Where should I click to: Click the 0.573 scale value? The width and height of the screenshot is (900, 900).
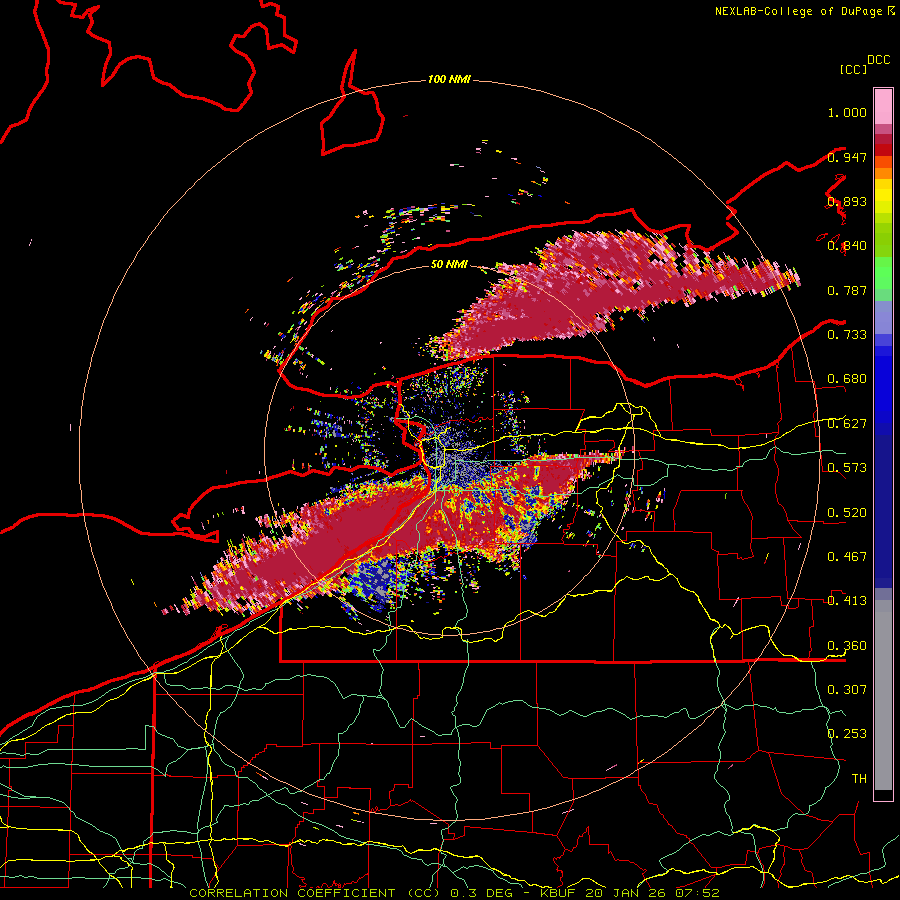click(847, 468)
